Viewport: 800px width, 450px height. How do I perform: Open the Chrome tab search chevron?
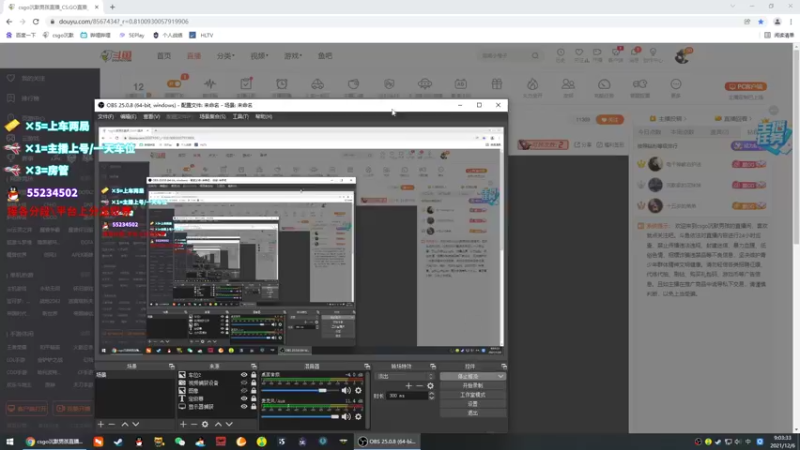pyautogui.click(x=733, y=7)
